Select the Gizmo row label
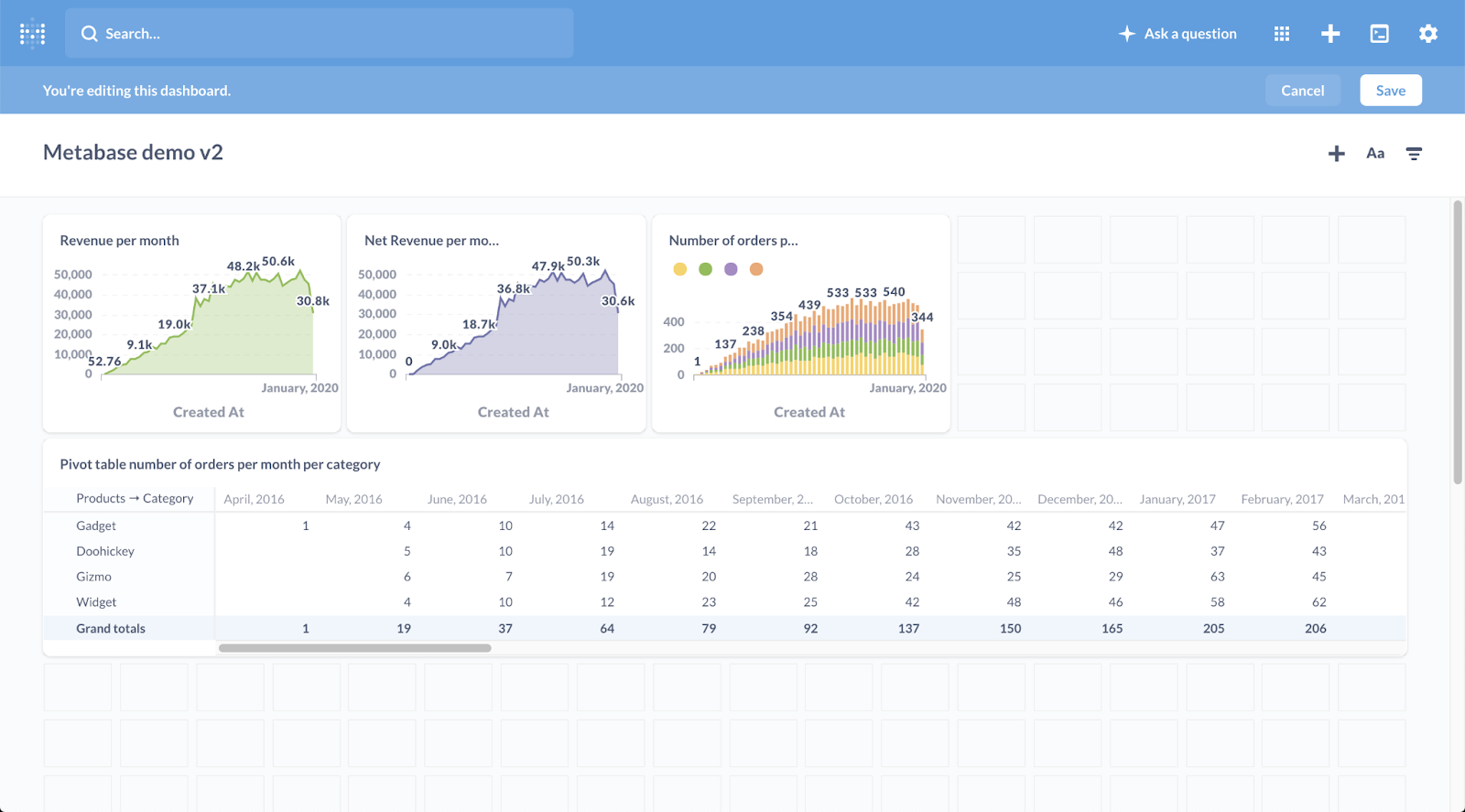This screenshot has height=812, width=1465. click(x=93, y=577)
